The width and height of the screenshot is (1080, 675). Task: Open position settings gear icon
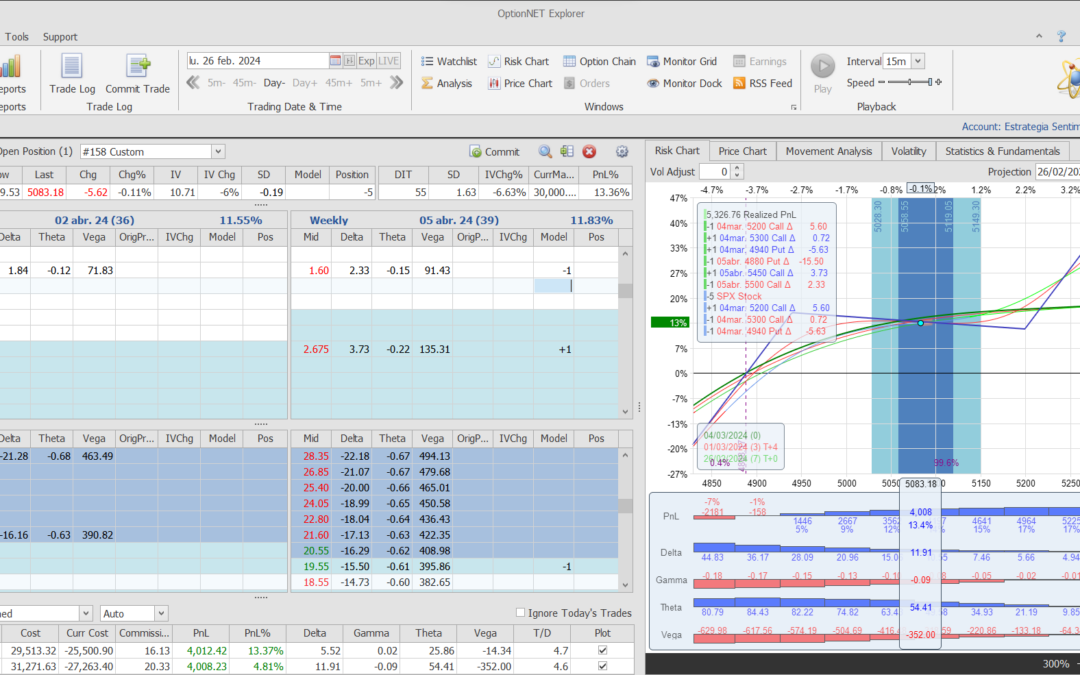(x=622, y=152)
